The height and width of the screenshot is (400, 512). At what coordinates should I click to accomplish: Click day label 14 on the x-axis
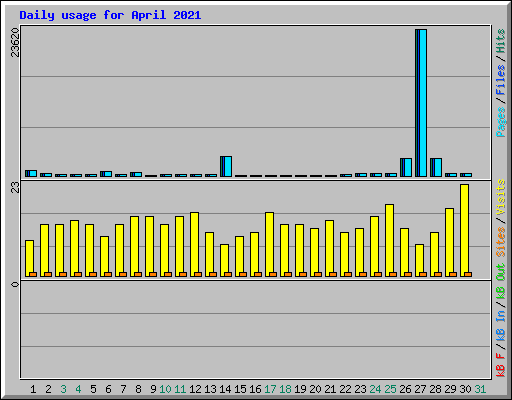coord(225,389)
